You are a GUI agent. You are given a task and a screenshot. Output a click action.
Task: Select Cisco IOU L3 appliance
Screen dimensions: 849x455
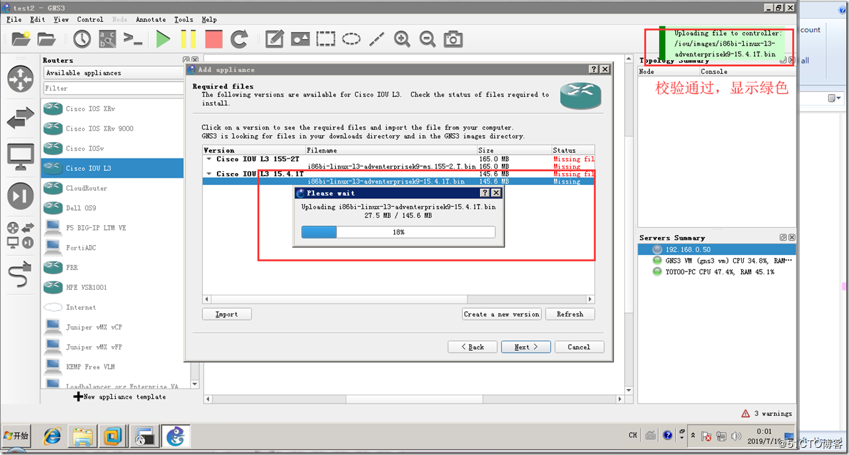tap(115, 168)
